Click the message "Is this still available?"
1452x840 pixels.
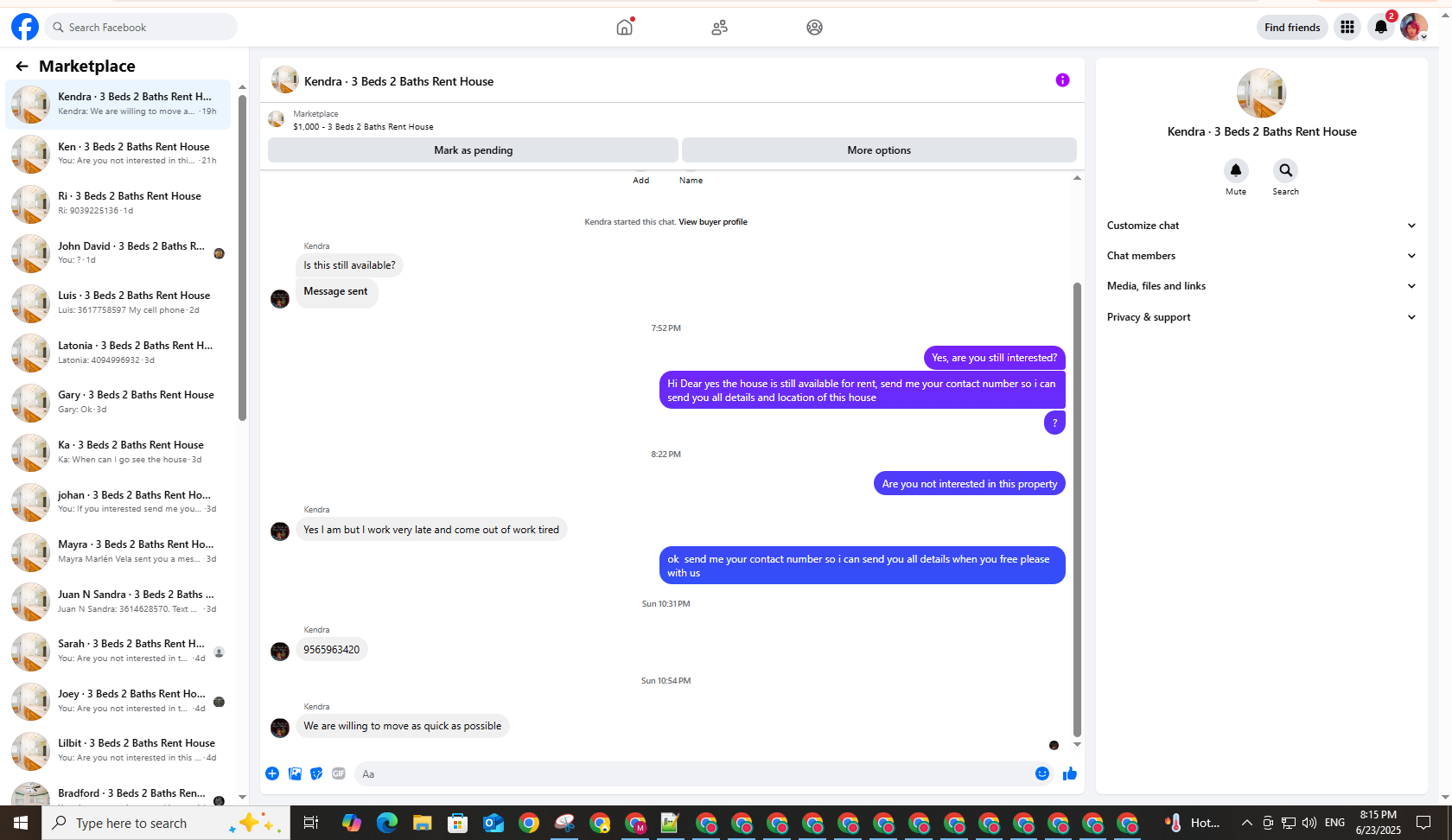point(349,265)
